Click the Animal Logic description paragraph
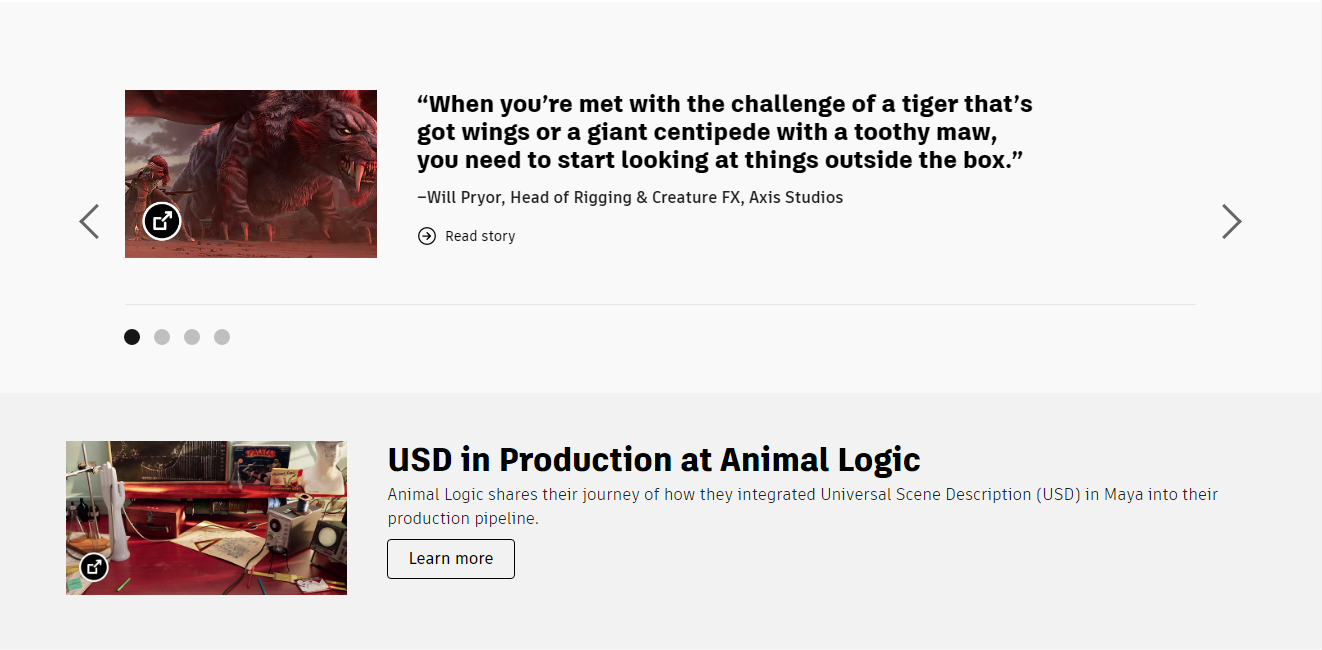The width and height of the screenshot is (1322, 650). (802, 506)
